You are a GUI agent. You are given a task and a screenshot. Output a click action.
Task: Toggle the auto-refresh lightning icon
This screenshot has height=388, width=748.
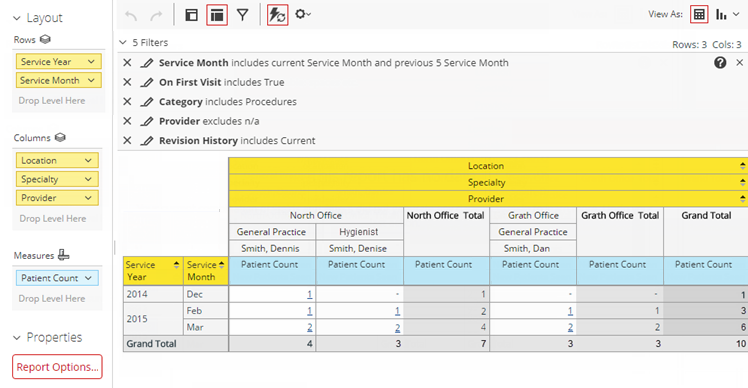pos(277,15)
